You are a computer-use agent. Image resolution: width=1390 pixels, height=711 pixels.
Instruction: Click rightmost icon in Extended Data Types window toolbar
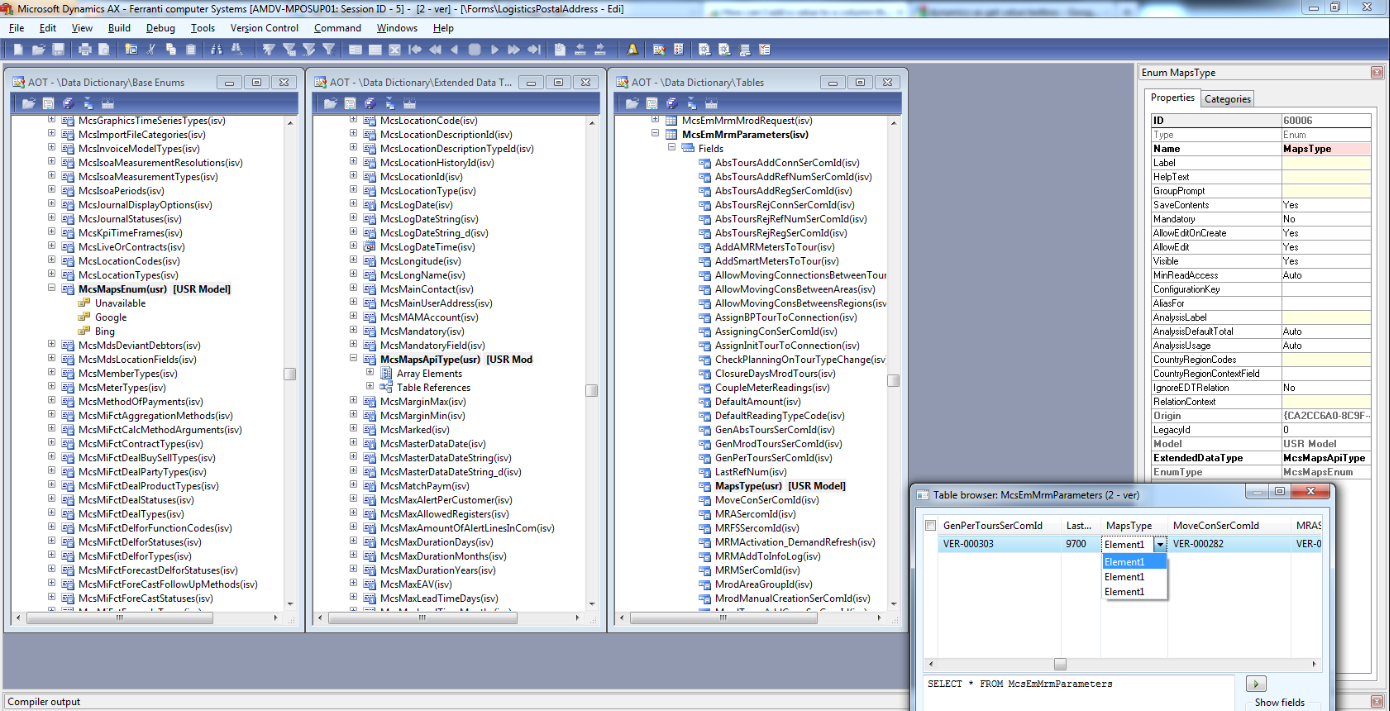[x=411, y=103]
